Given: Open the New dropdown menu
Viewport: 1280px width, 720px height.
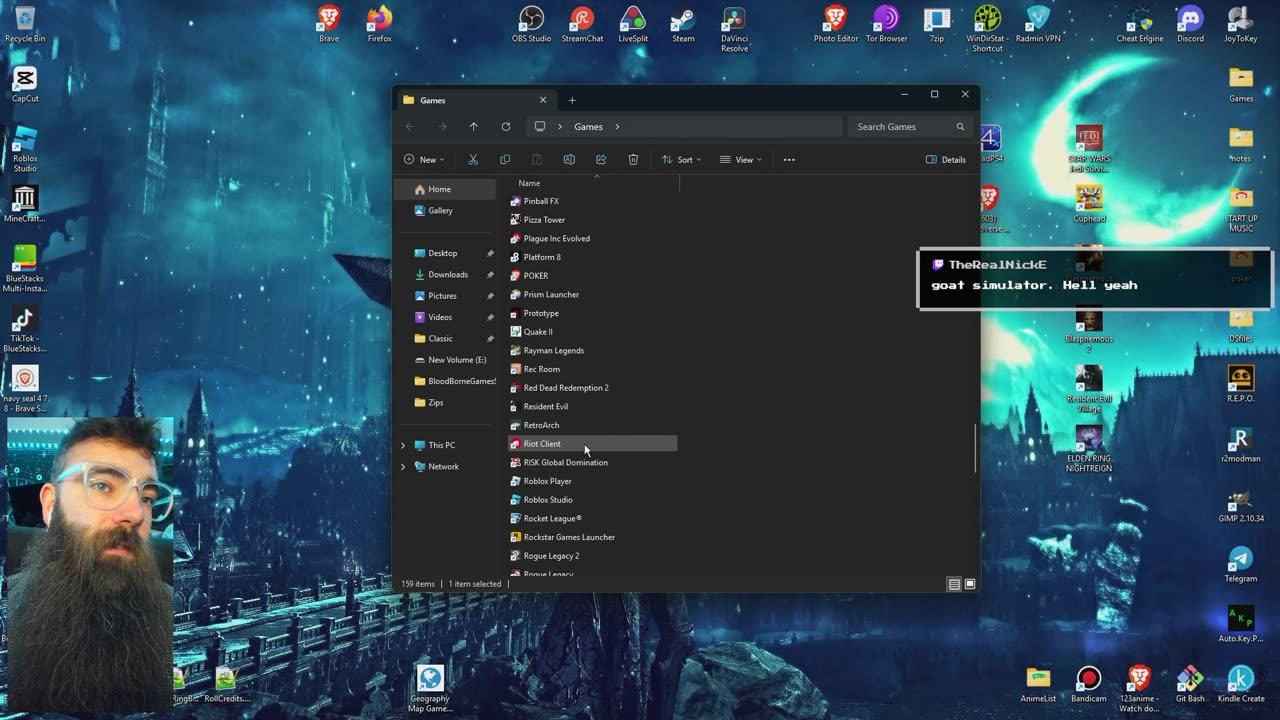Looking at the screenshot, I should (x=424, y=159).
